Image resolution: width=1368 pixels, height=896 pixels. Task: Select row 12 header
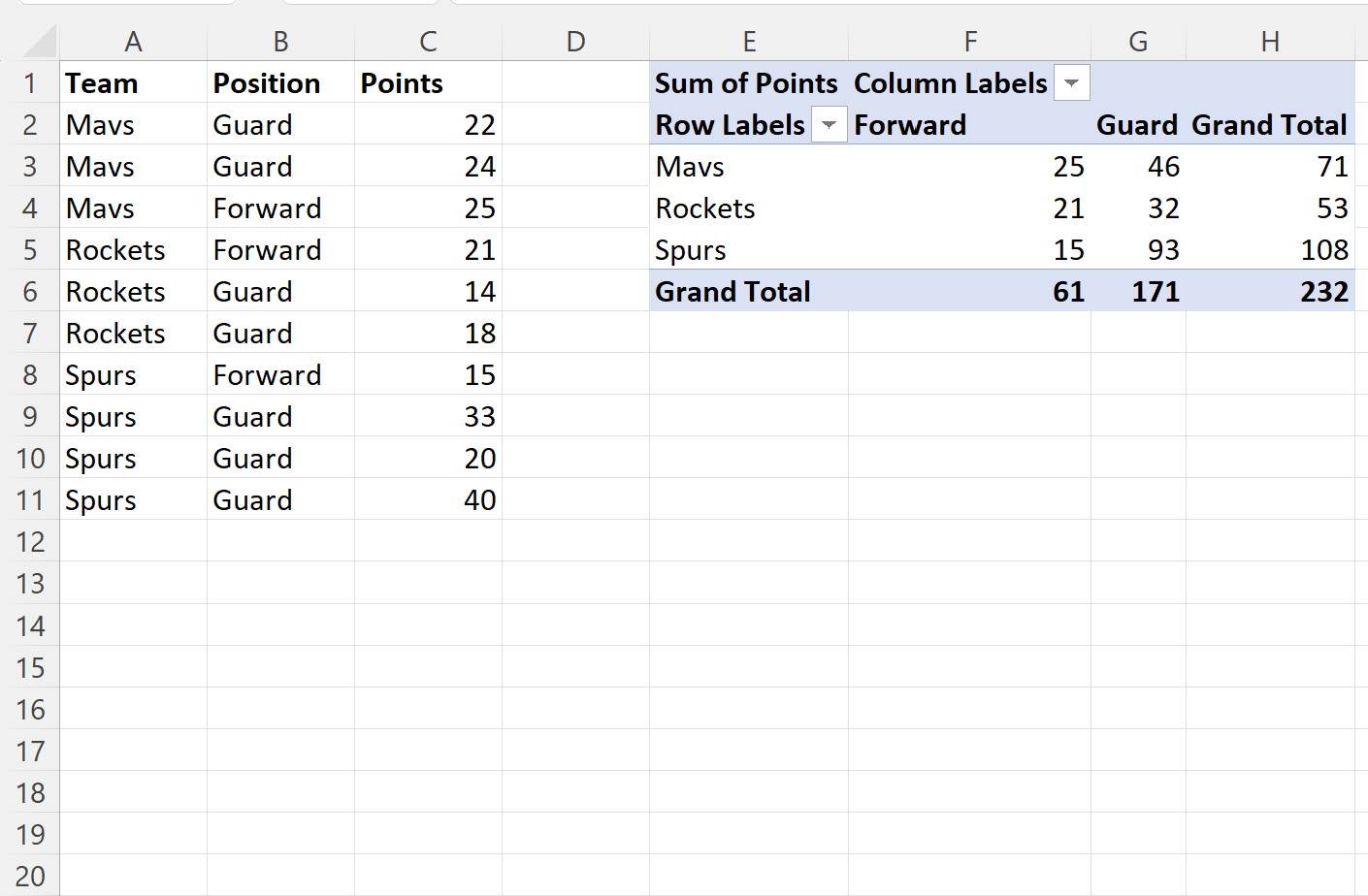(30, 542)
